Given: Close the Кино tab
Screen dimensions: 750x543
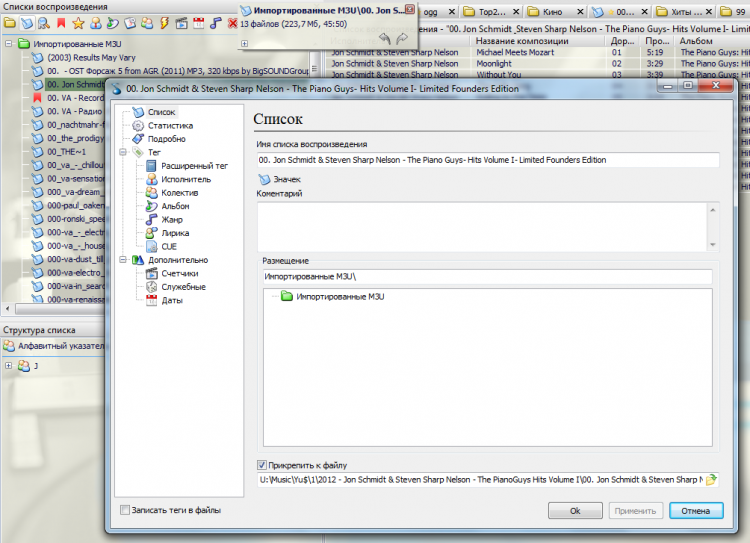Looking at the screenshot, I should click(x=580, y=12).
